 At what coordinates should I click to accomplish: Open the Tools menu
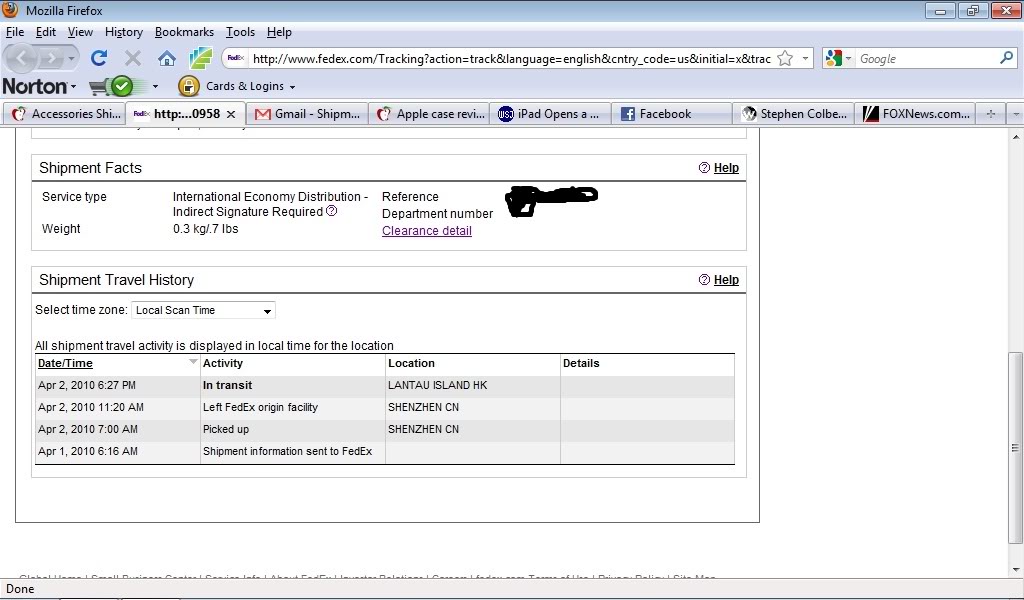click(240, 32)
